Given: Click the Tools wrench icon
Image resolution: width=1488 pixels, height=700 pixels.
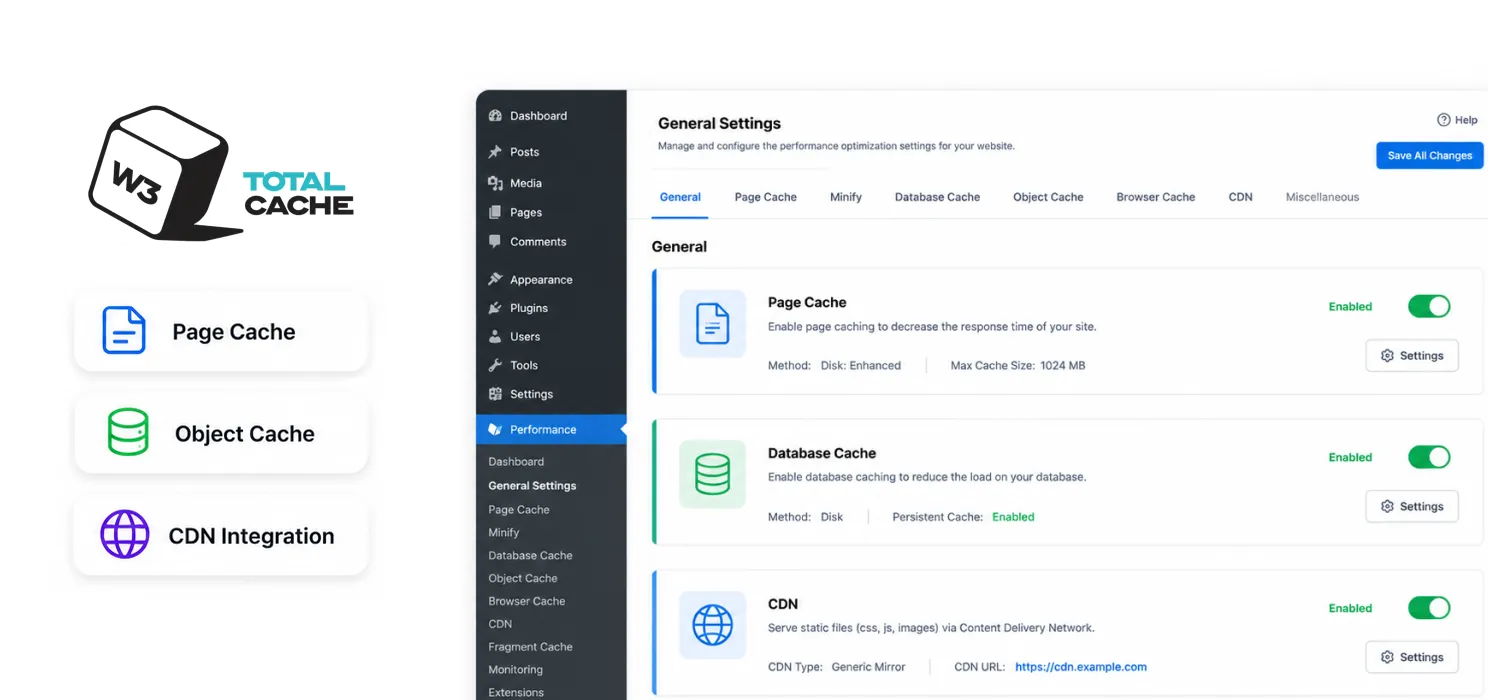Looking at the screenshot, I should point(495,365).
